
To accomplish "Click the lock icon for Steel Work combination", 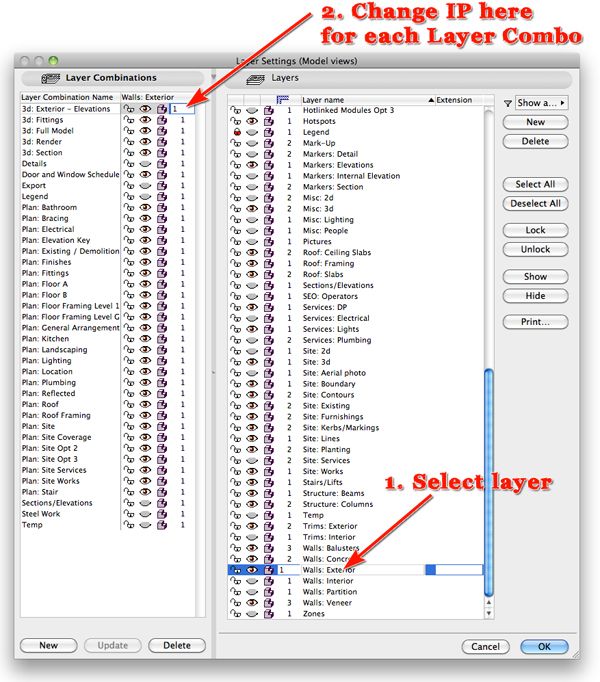I will (129, 514).
